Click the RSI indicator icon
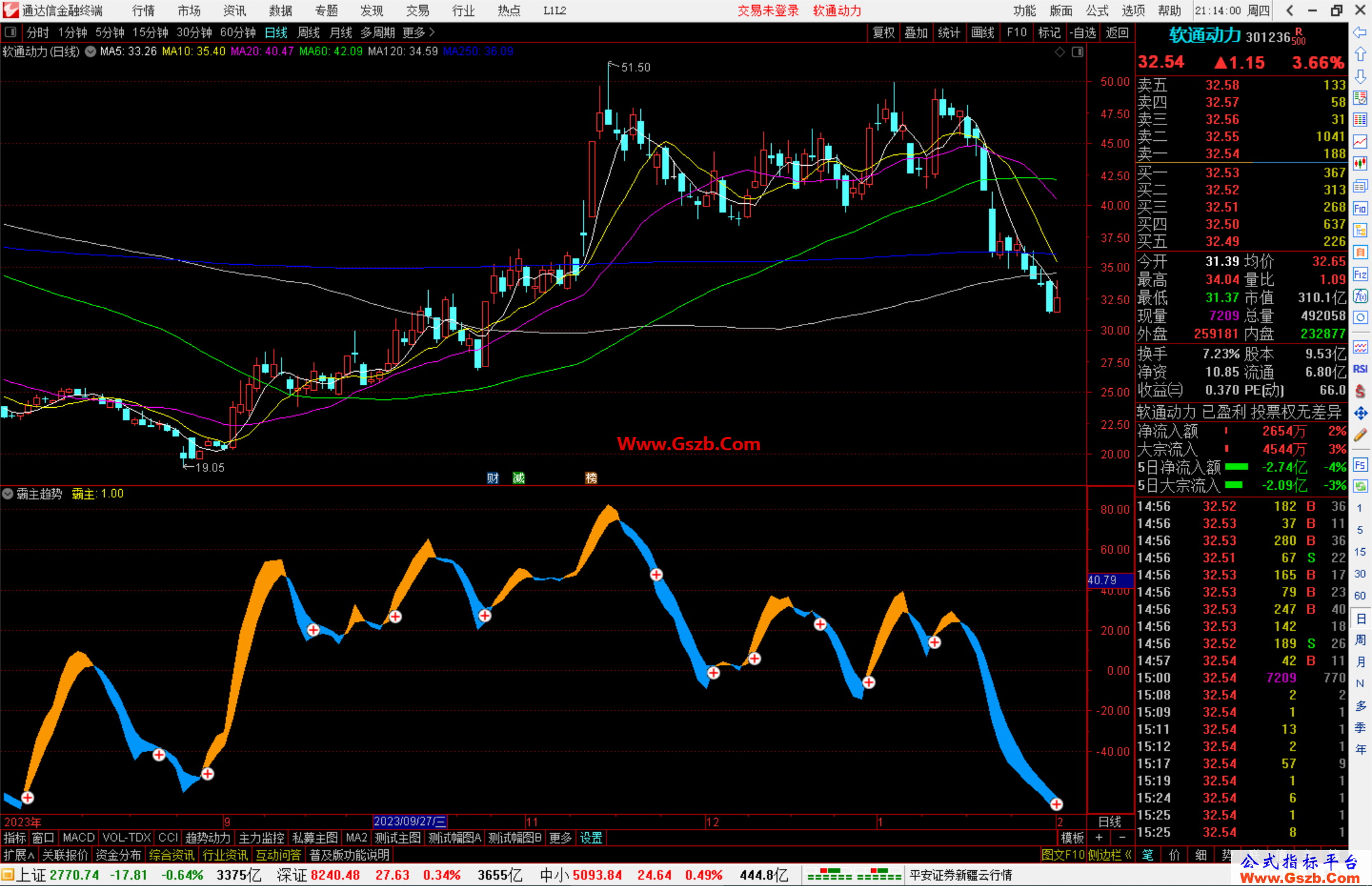This screenshot has width=1372, height=886. point(1360,369)
